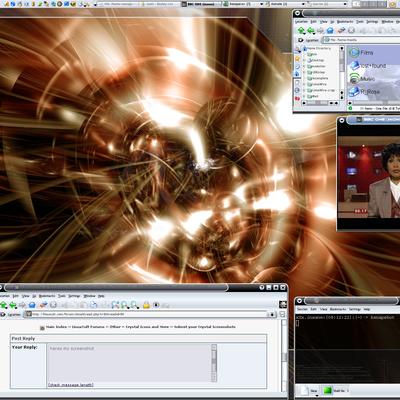This screenshot has width=400, height=400.
Task: Open the Tools menu in the web browser
Action: (62, 296)
